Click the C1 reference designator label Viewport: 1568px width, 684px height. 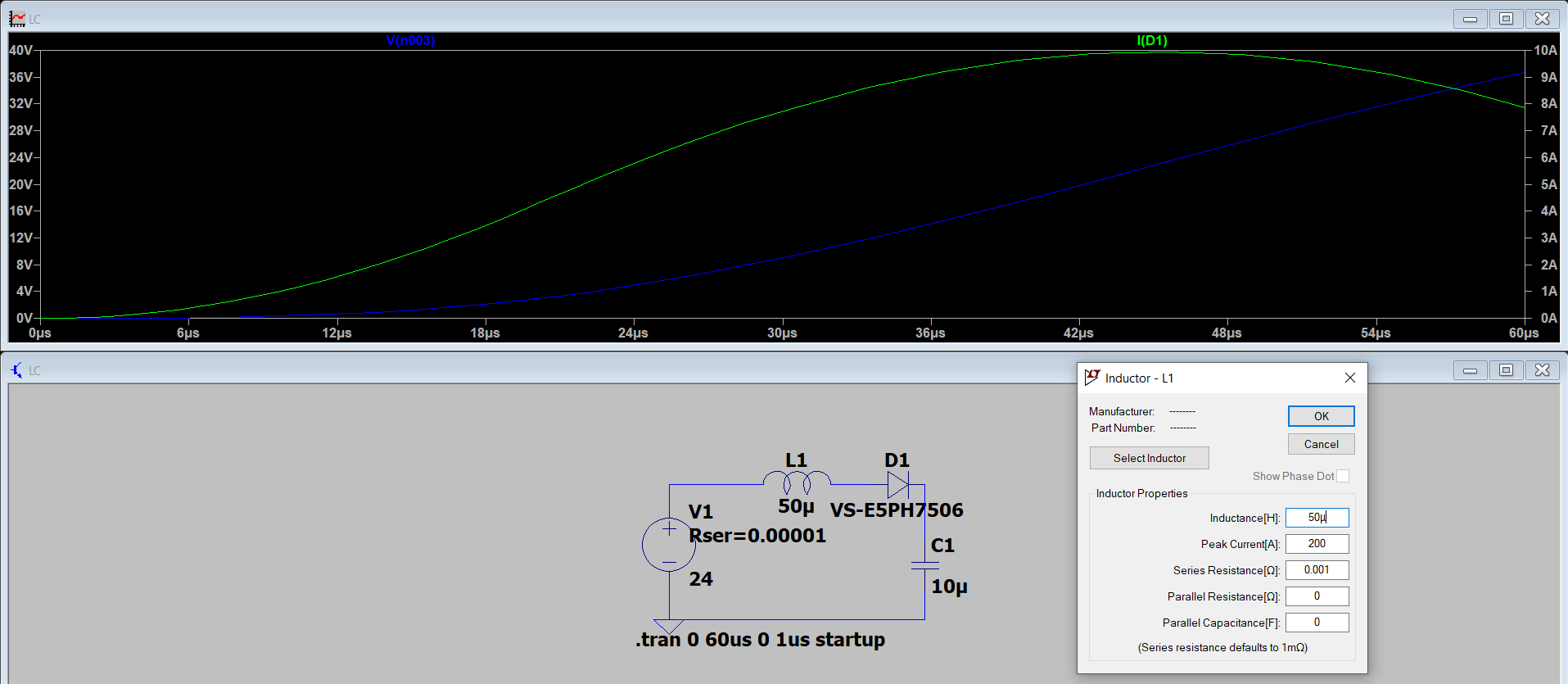pyautogui.click(x=942, y=546)
